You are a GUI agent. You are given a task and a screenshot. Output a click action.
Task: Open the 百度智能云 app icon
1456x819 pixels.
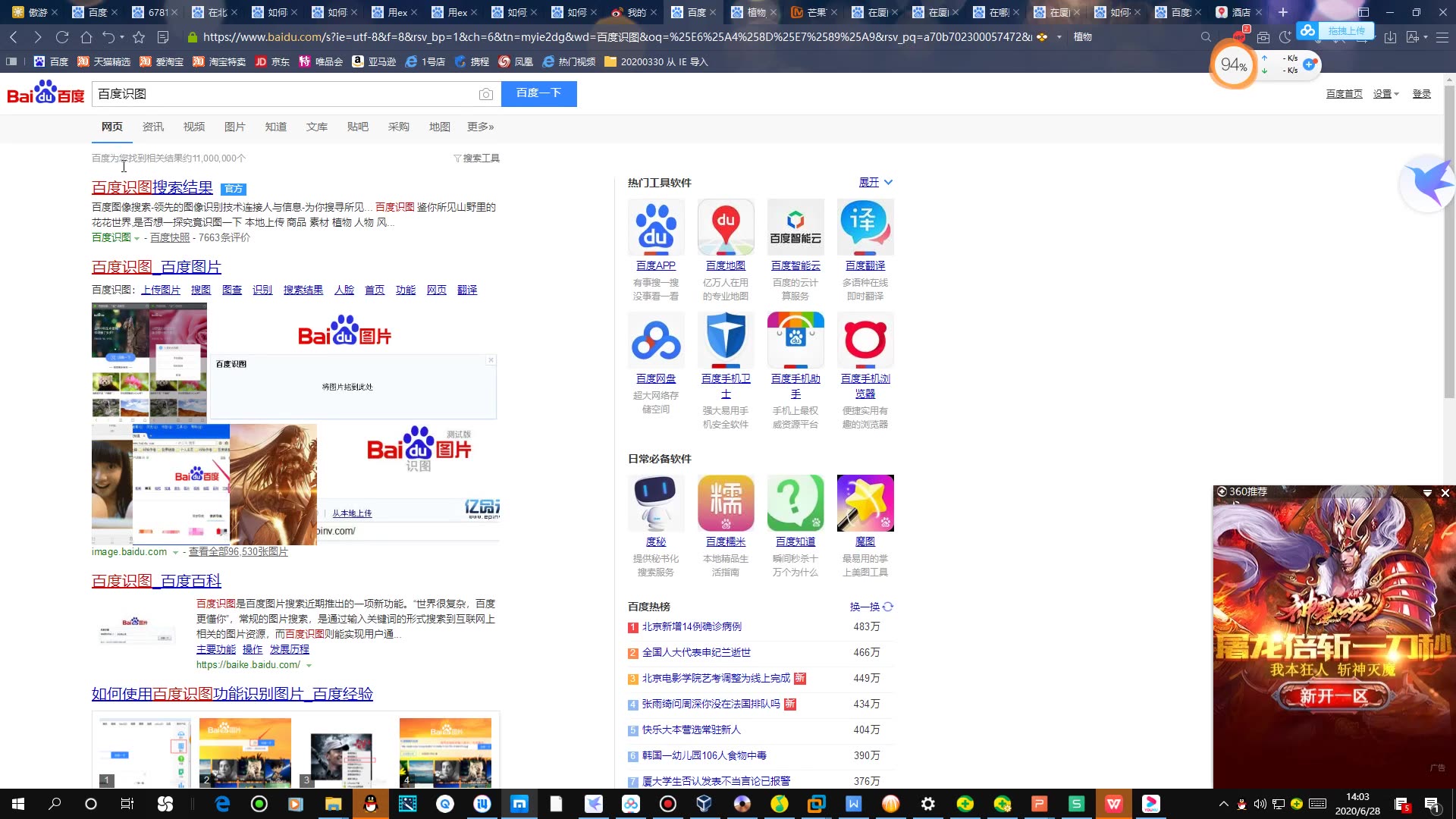795,227
